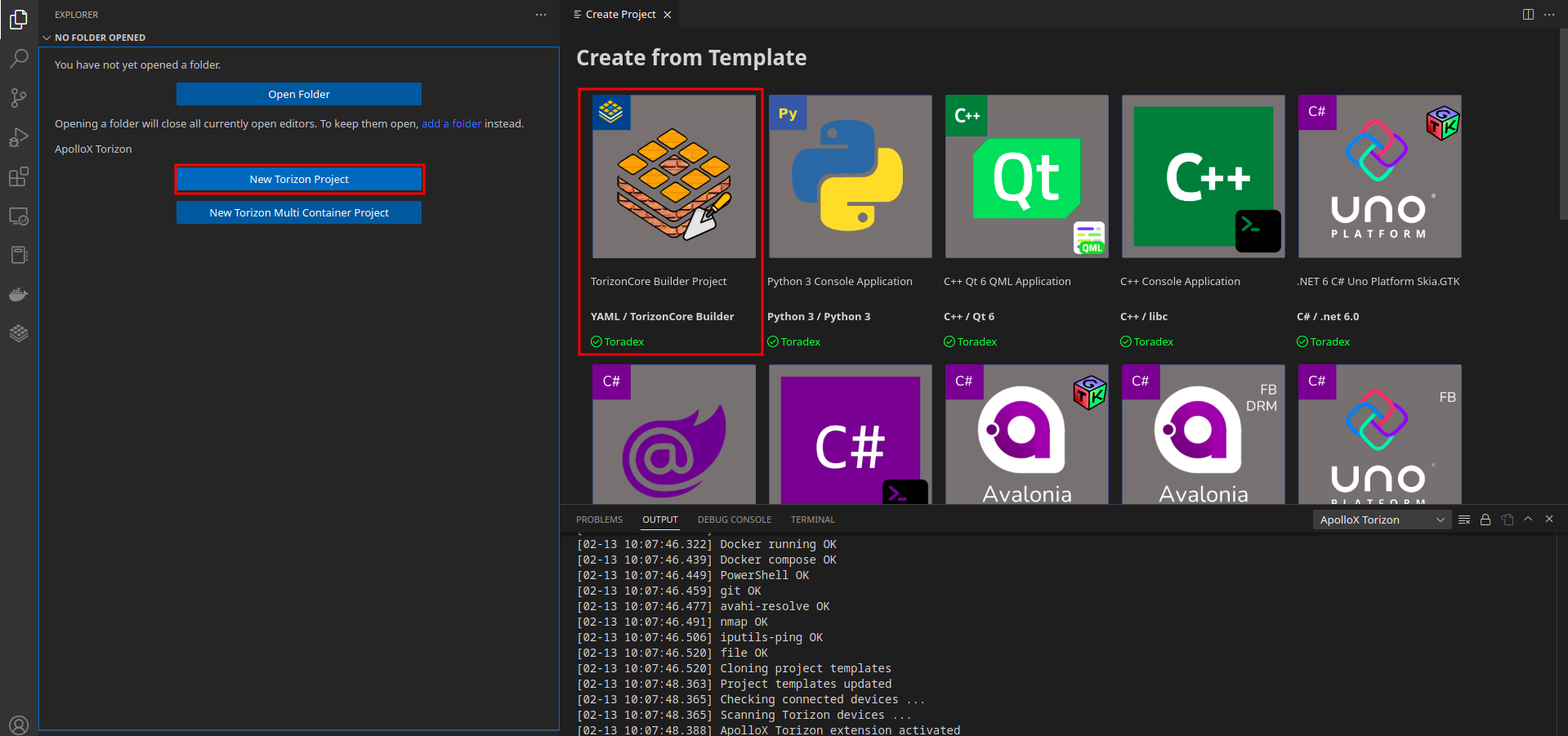Click the Open Folder button
Image resolution: width=1568 pixels, height=736 pixels.
click(x=299, y=94)
